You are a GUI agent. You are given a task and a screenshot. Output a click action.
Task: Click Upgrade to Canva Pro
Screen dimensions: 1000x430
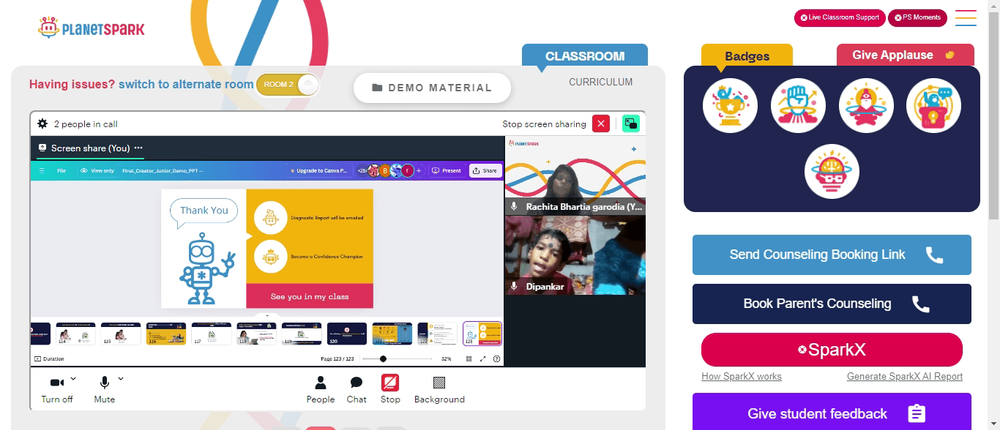pyautogui.click(x=318, y=171)
